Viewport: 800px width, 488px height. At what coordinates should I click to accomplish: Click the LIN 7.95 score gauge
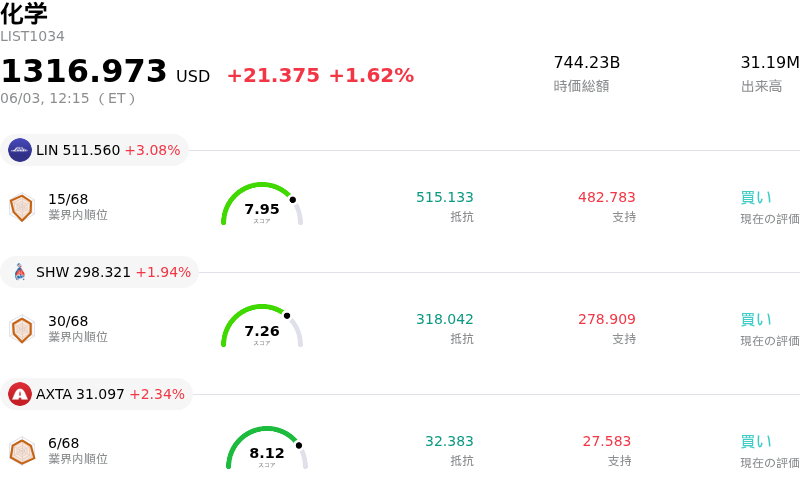262,204
